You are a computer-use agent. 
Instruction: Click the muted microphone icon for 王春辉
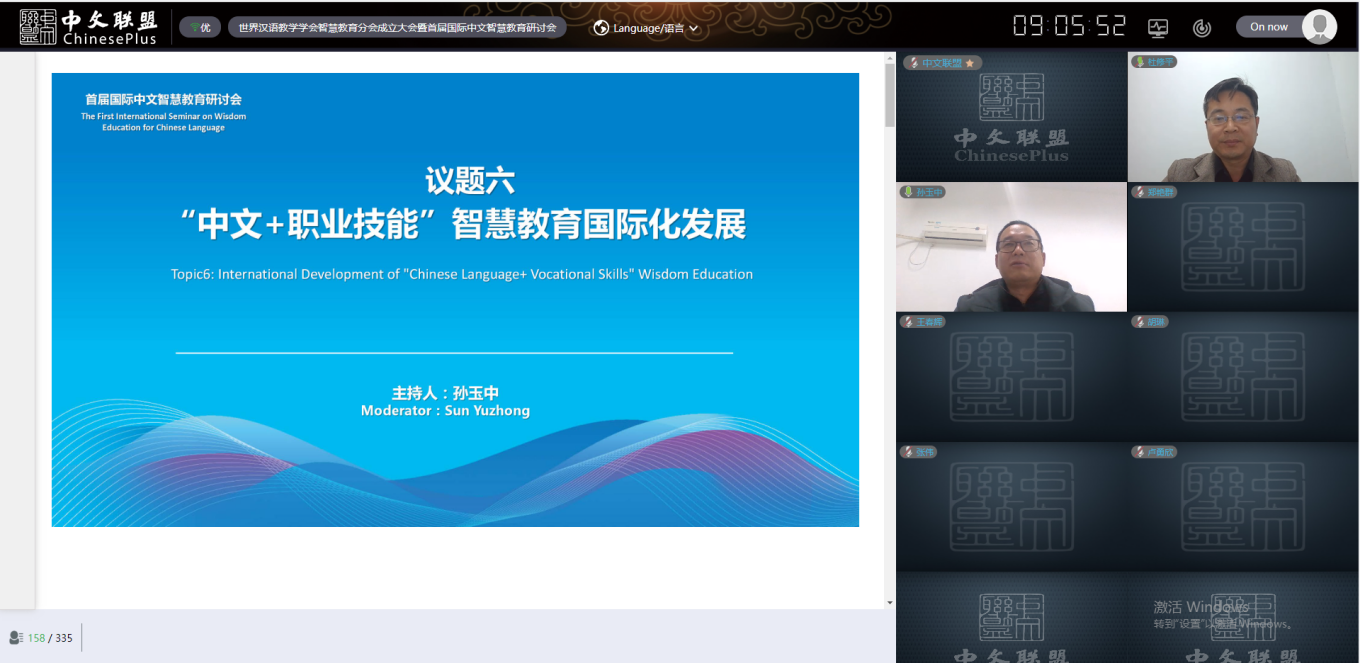[x=910, y=322]
